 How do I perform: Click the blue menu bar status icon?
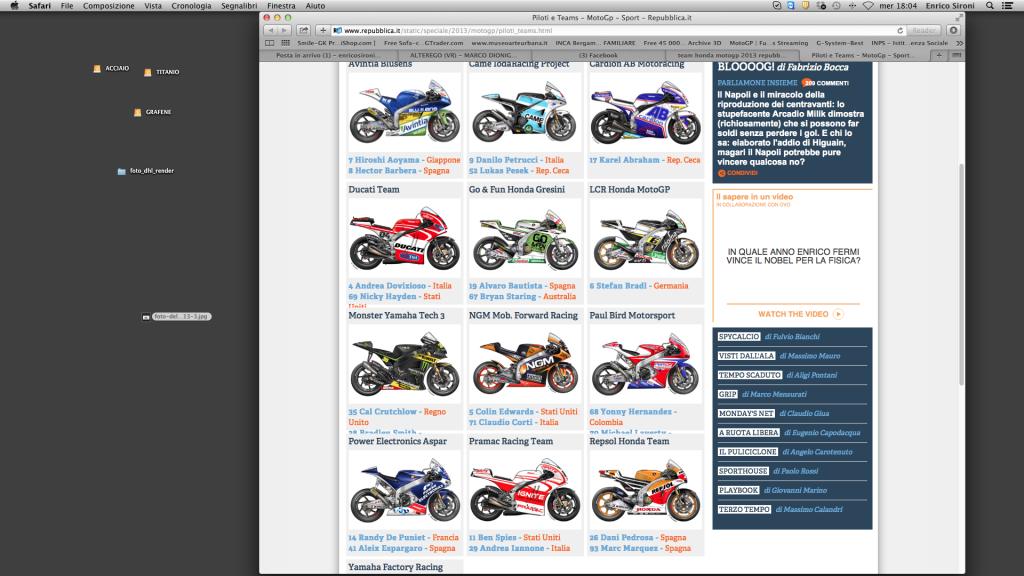click(x=791, y=5)
